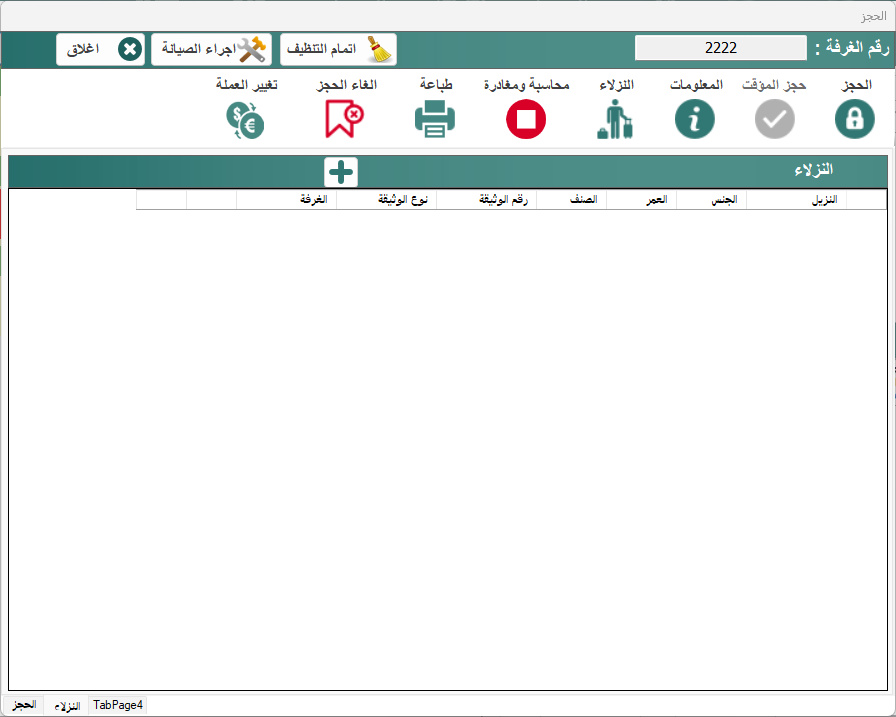Open the النزلاء guest with luggage icon
This screenshot has height=717, width=896.
pos(615,119)
